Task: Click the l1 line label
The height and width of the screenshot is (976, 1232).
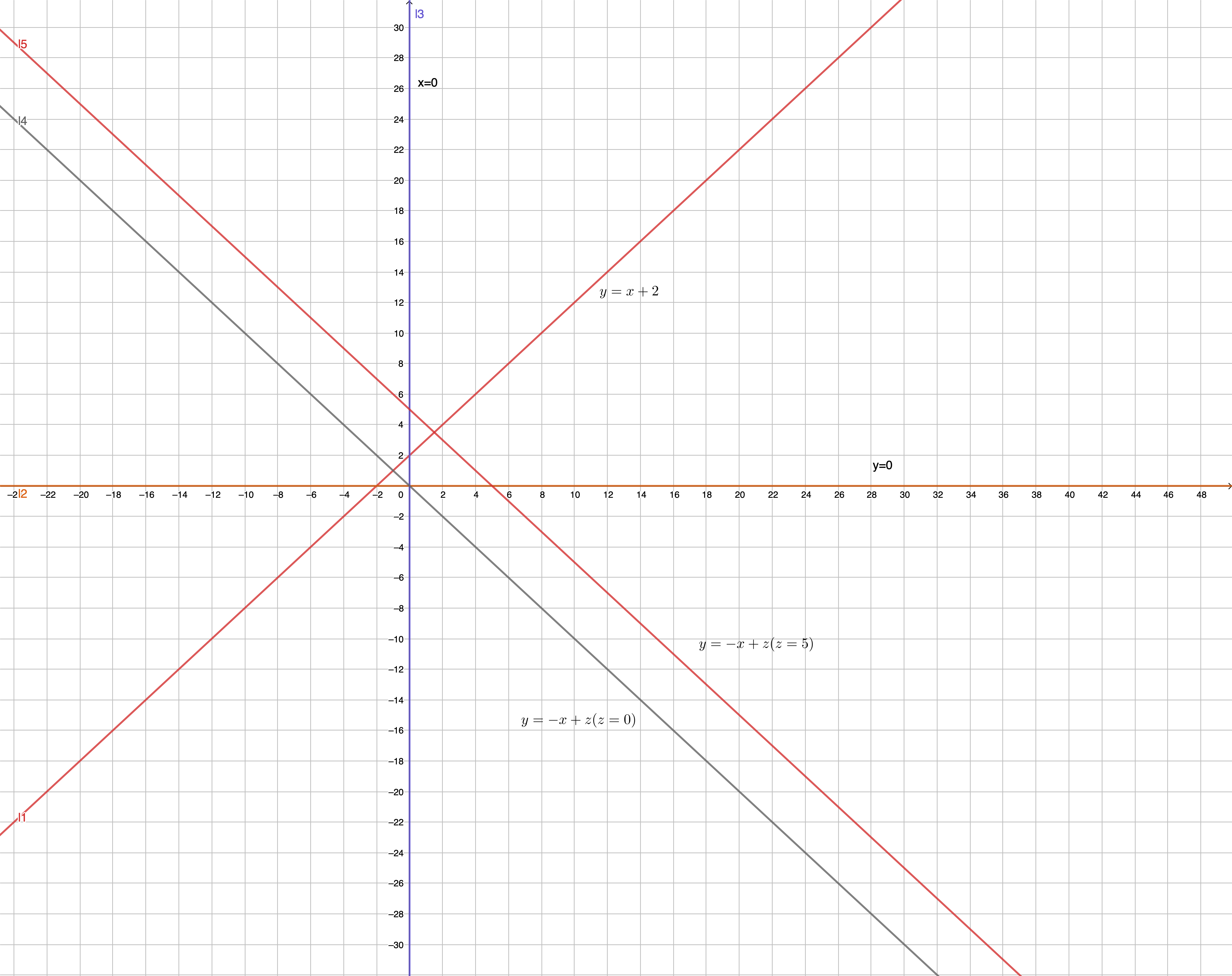Action: tap(22, 818)
